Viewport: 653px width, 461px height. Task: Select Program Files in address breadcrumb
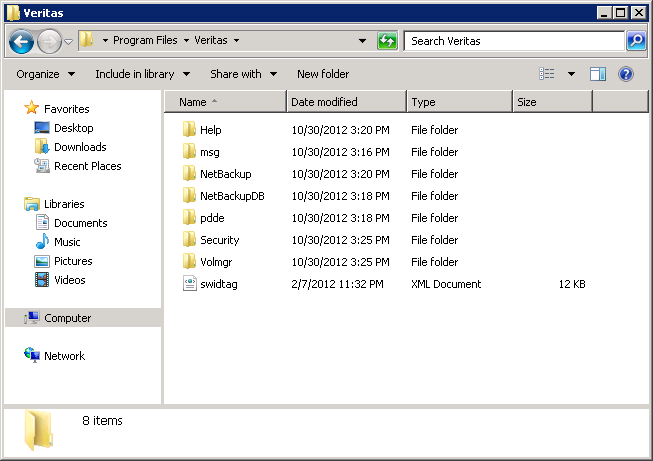(x=145, y=40)
